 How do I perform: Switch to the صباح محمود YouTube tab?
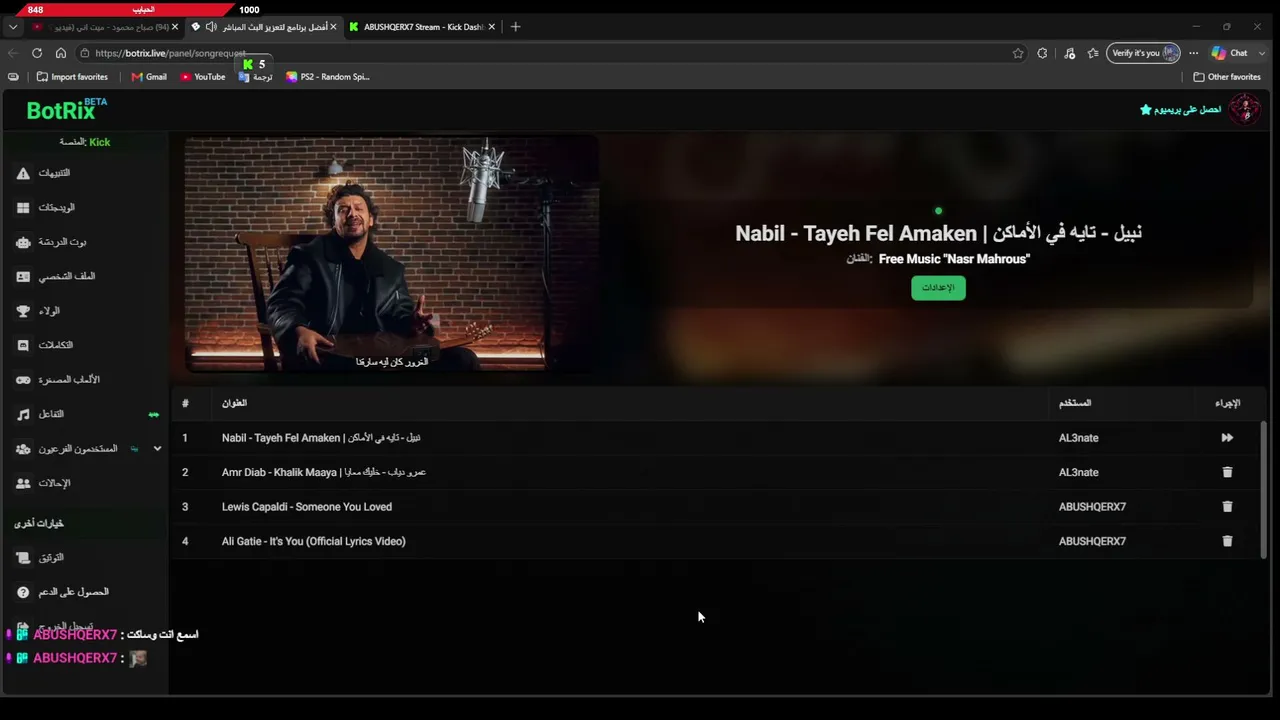click(x=104, y=27)
